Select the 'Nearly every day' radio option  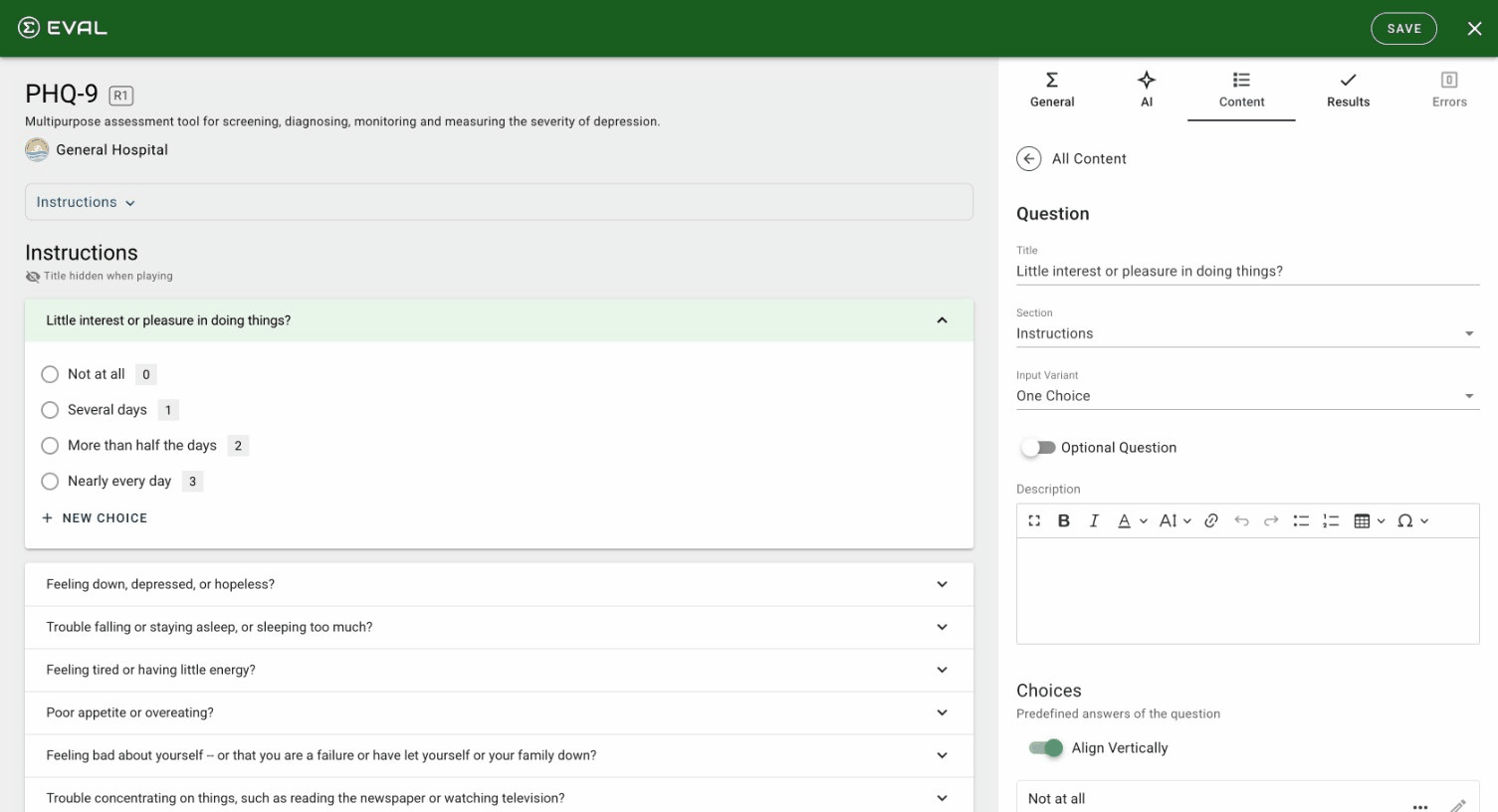(x=50, y=481)
